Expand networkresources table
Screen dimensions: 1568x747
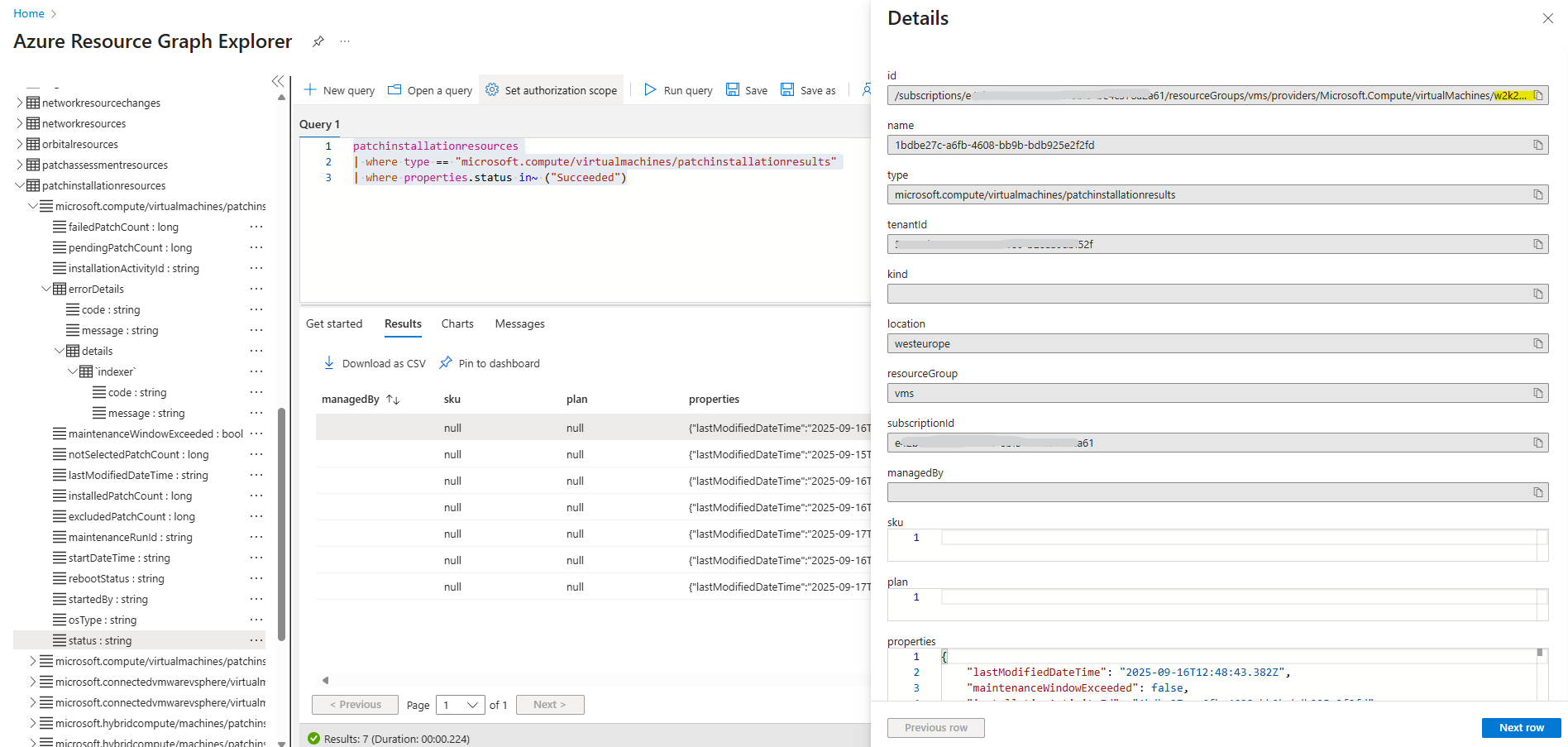click(x=20, y=123)
